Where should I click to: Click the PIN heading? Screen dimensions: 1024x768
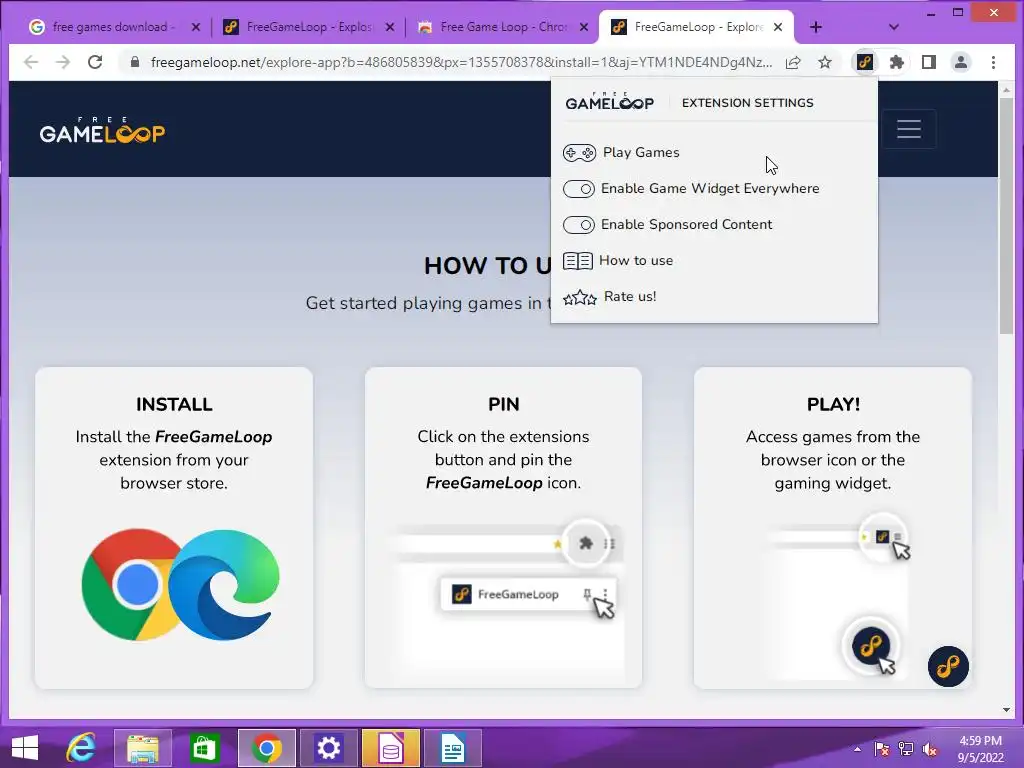(504, 404)
